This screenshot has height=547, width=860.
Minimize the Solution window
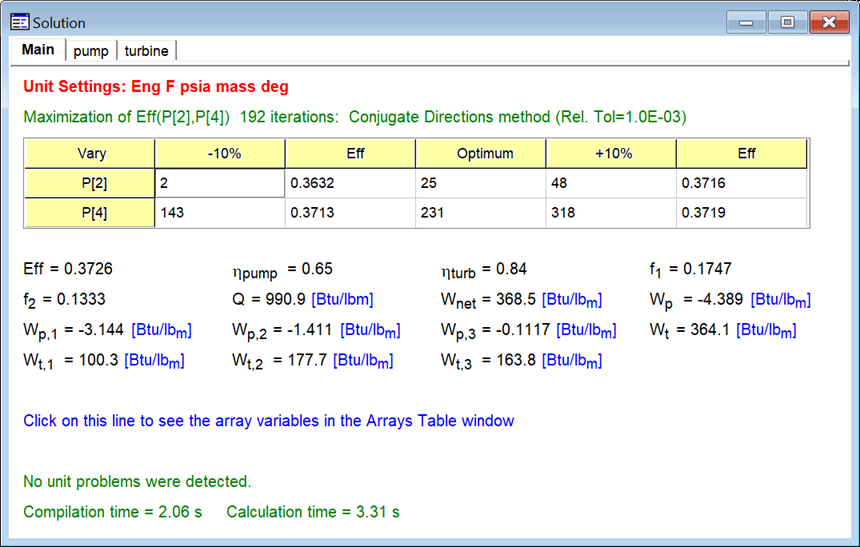click(x=746, y=21)
